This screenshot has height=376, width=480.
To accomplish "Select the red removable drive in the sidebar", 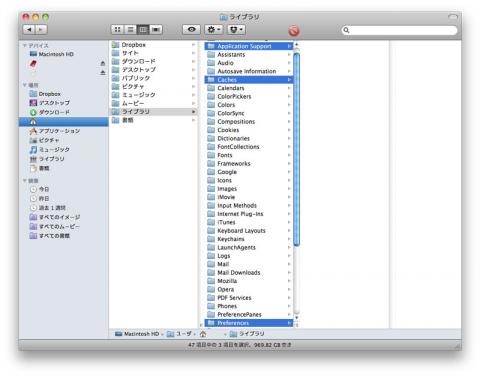I will coord(33,64).
